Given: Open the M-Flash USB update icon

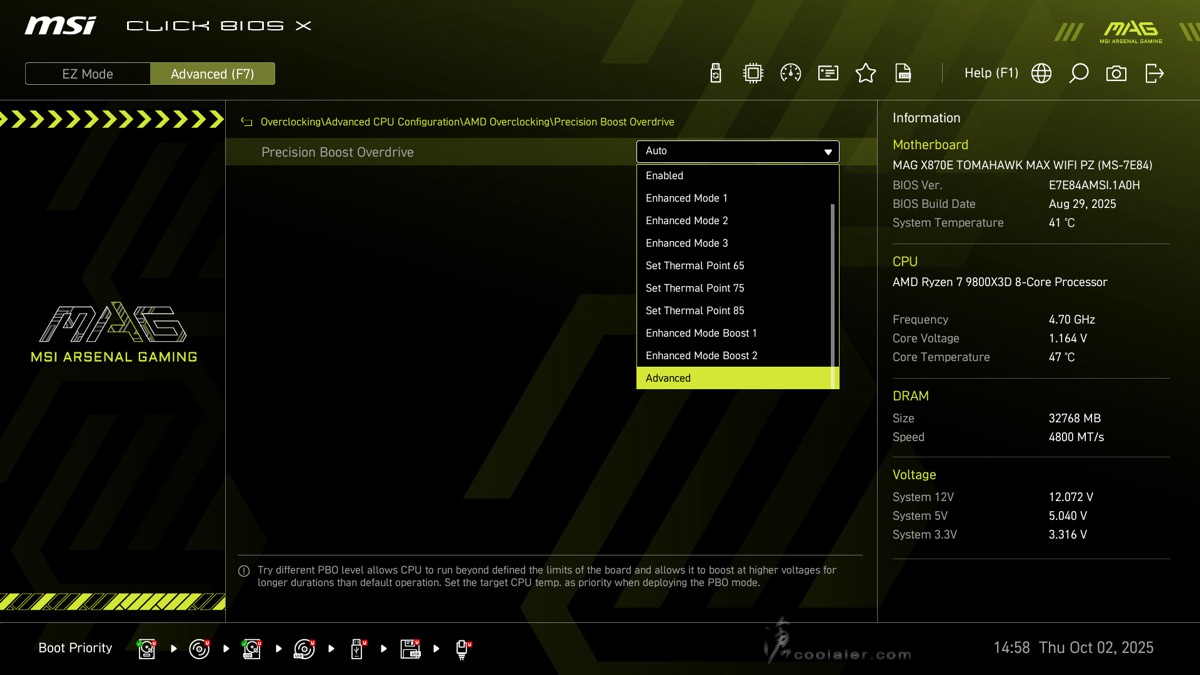Looking at the screenshot, I should point(715,73).
